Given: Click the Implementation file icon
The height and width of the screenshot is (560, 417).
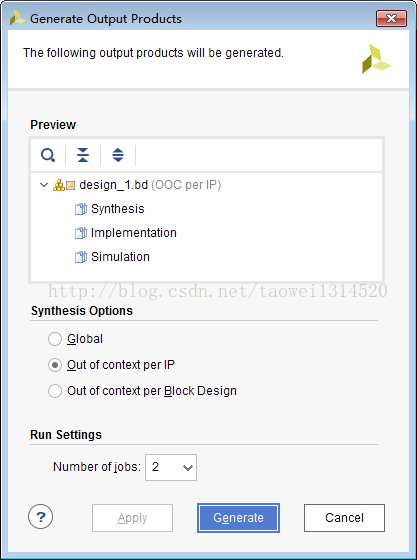Looking at the screenshot, I should [81, 233].
